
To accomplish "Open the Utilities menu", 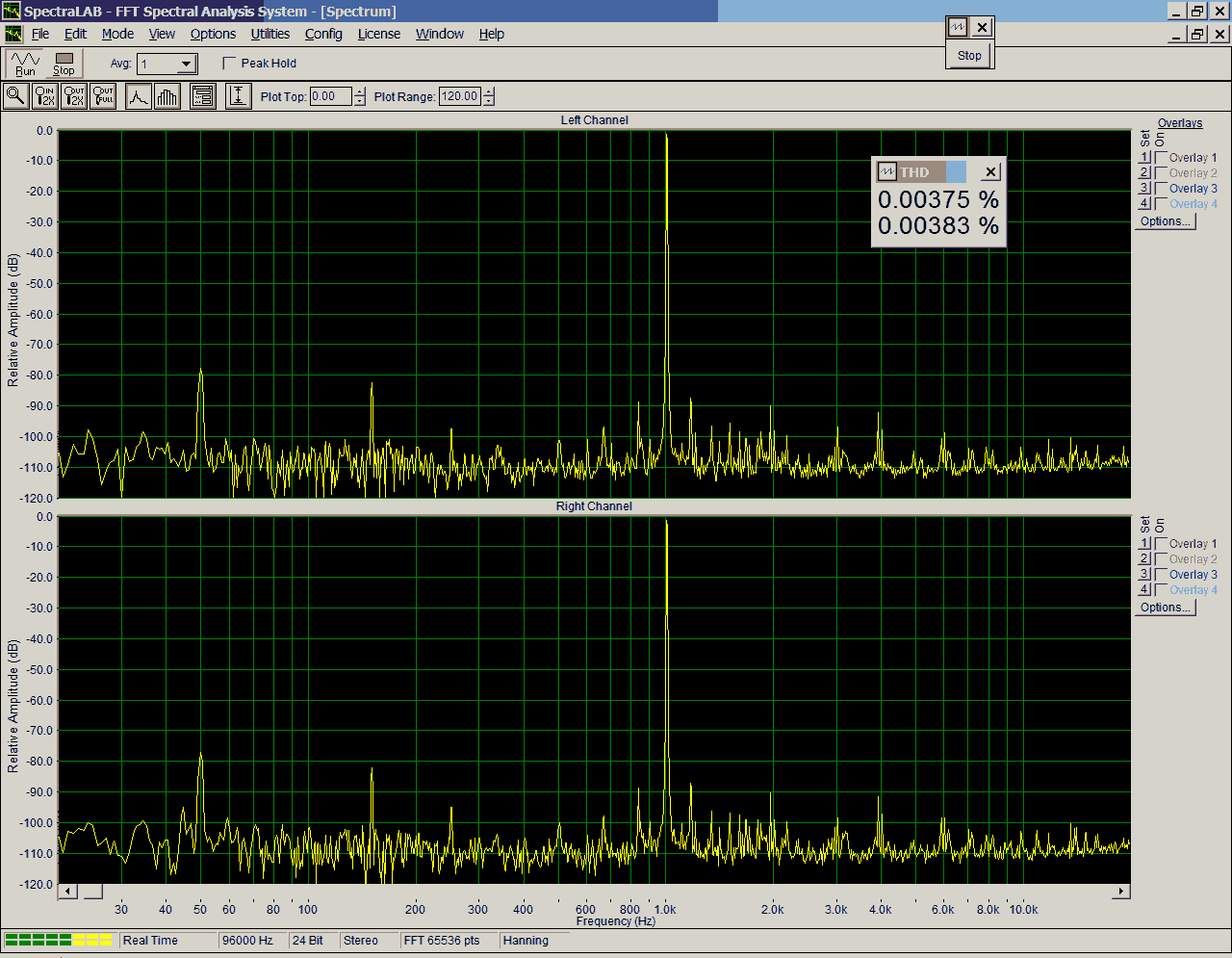I will (269, 34).
